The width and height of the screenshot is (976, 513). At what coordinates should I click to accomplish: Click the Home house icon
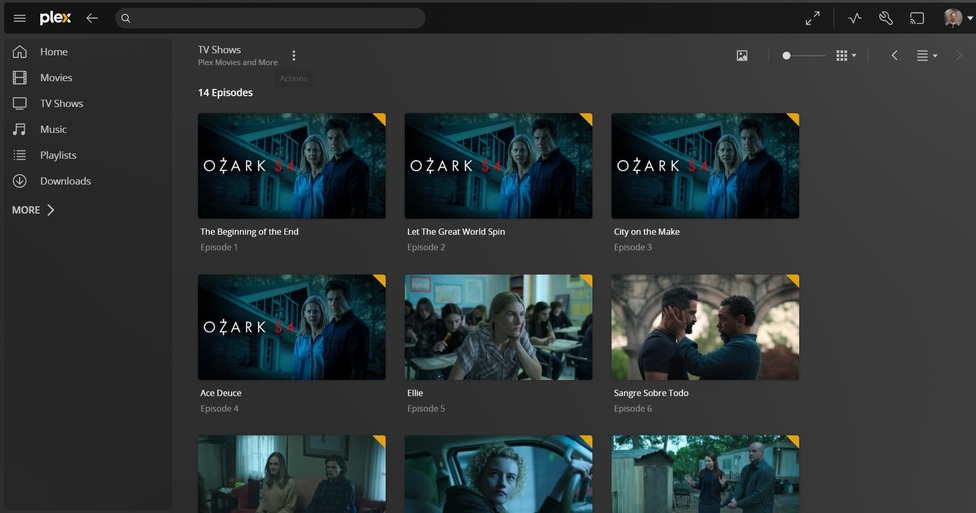click(20, 52)
